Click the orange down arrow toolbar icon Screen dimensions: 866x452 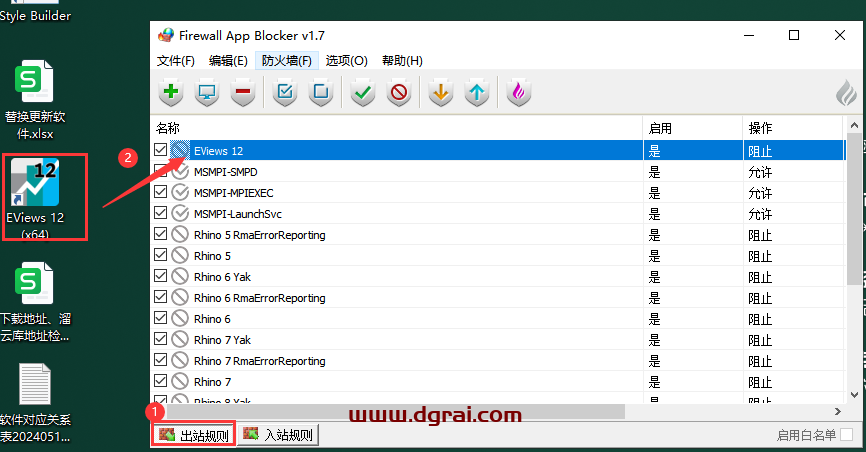[x=441, y=92]
